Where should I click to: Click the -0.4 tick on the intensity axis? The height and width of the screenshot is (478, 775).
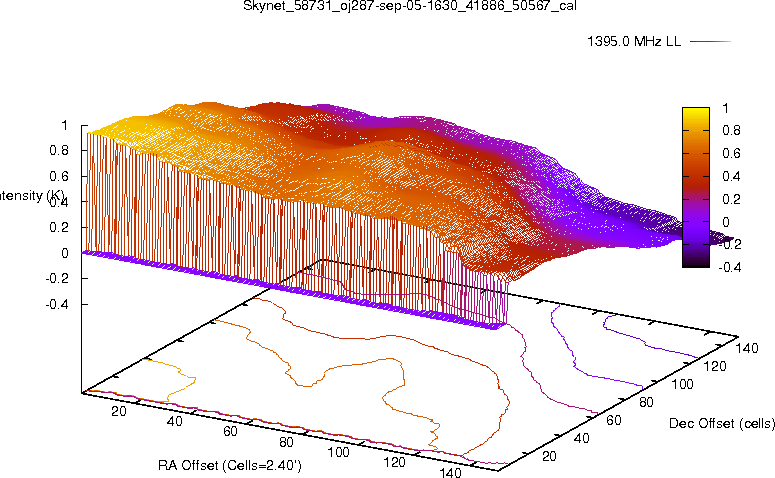pyautogui.click(x=57, y=304)
